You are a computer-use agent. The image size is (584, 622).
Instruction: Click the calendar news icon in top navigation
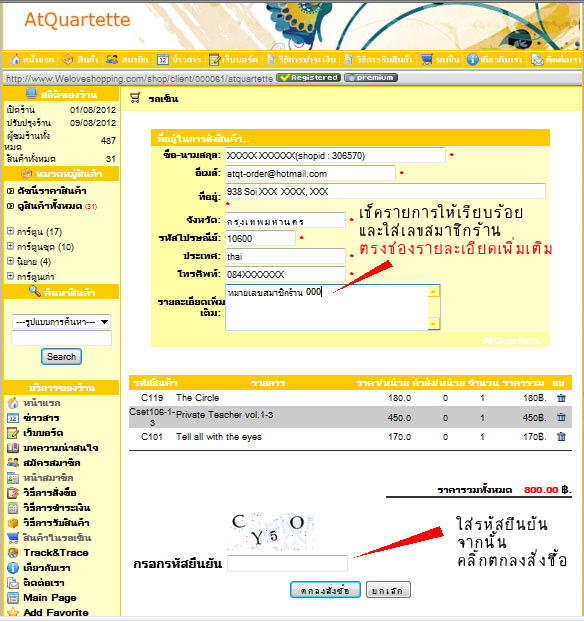click(163, 60)
